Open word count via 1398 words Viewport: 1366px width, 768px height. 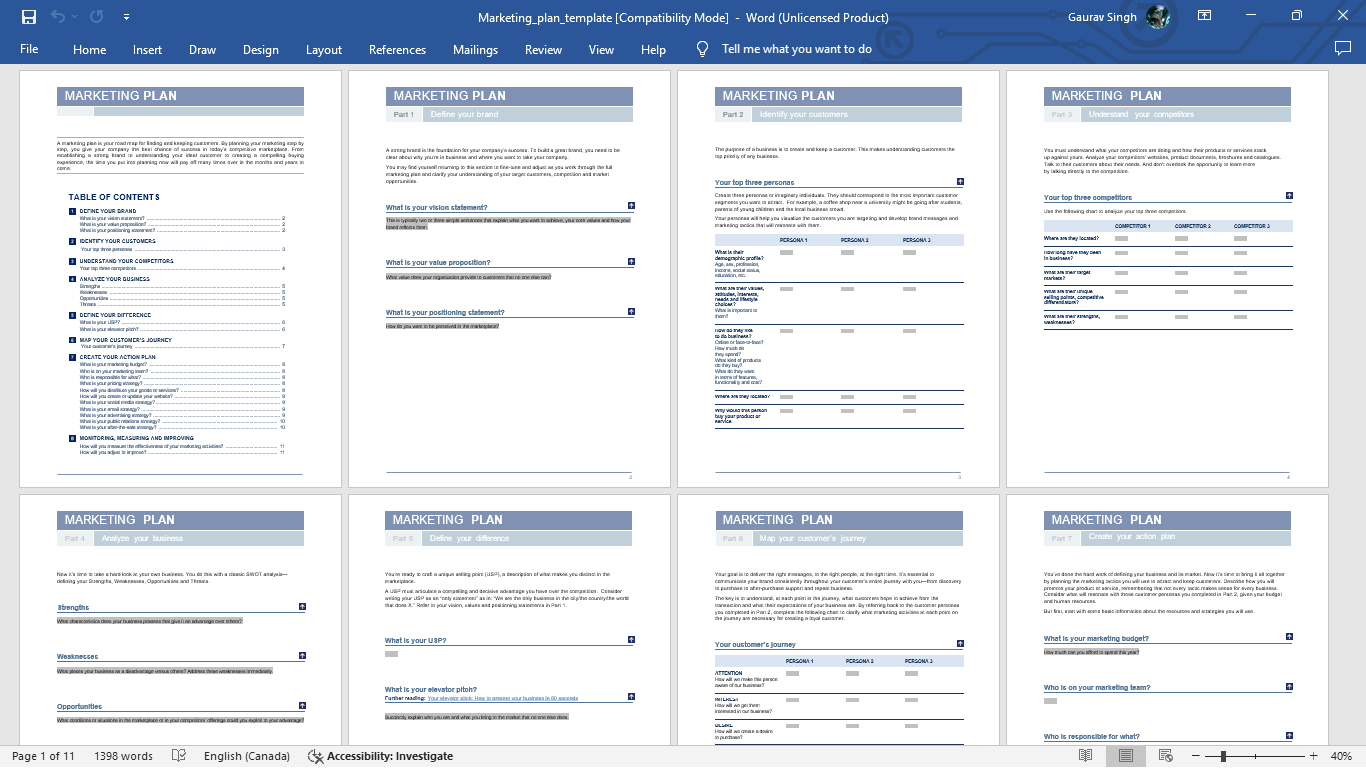click(123, 756)
